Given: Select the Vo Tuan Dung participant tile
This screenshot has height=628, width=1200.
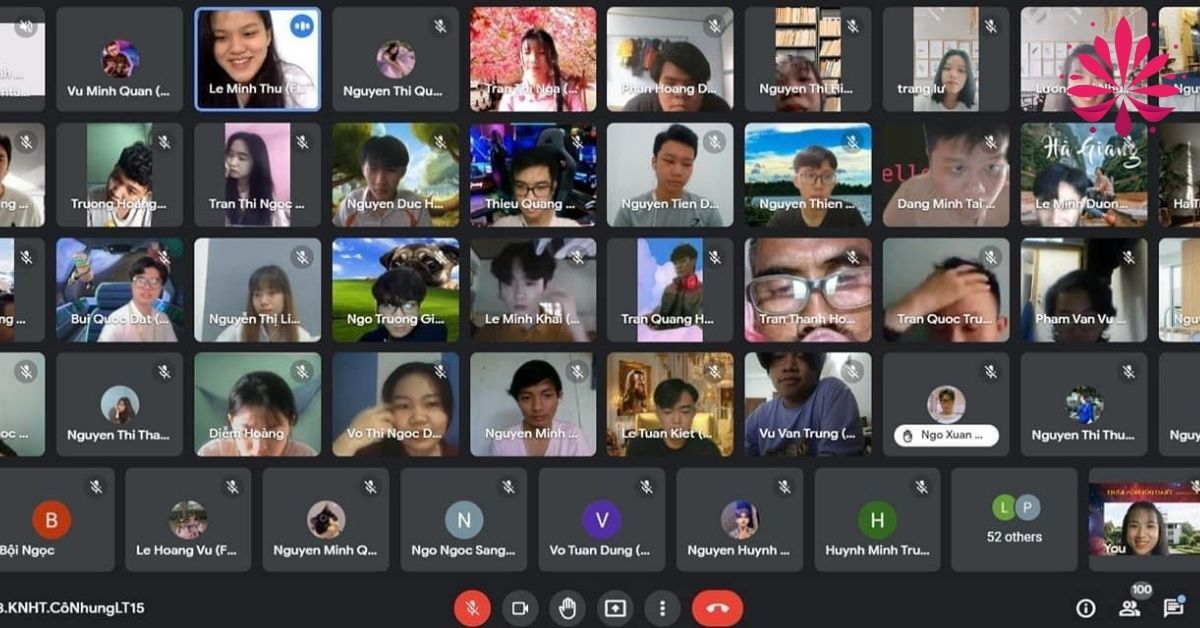Looking at the screenshot, I should (x=601, y=520).
